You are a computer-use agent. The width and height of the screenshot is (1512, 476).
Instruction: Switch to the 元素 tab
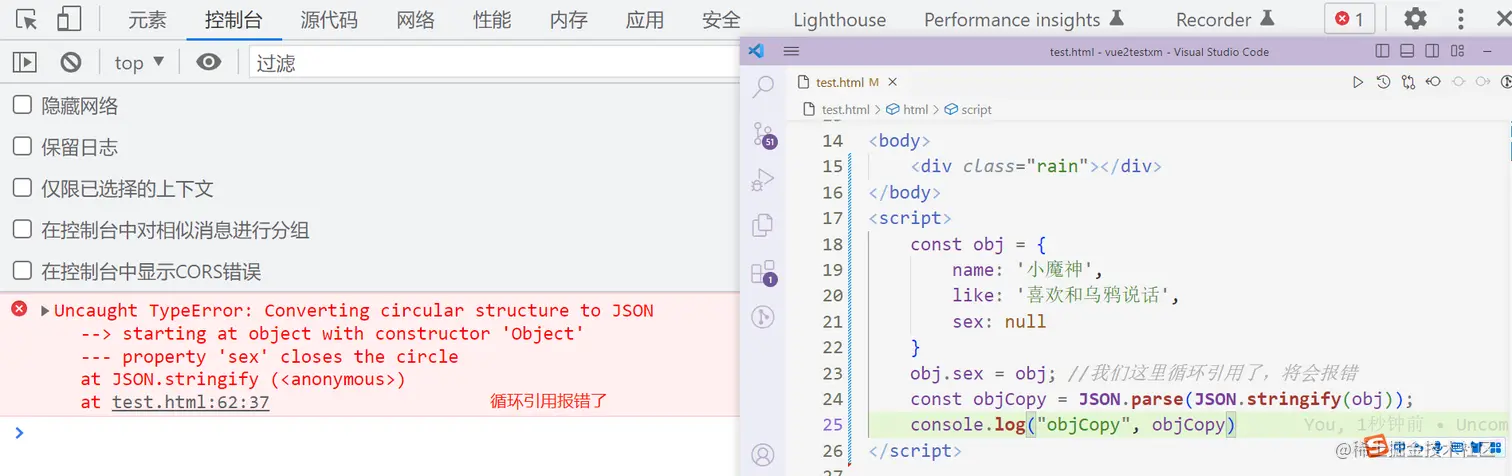point(147,19)
